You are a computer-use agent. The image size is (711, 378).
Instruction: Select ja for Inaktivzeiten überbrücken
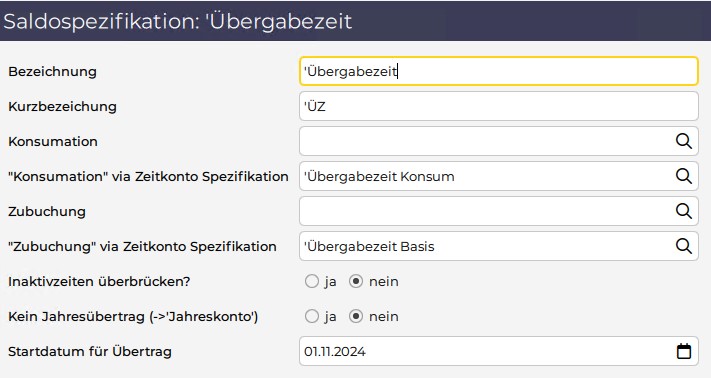click(312, 281)
